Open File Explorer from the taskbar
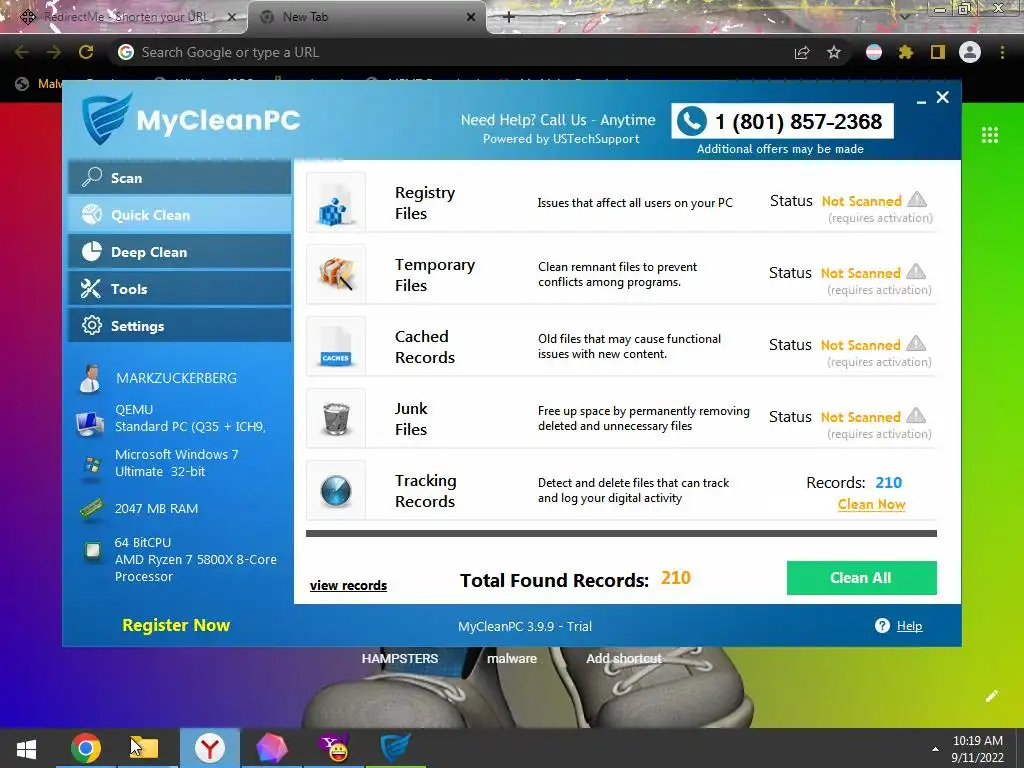Viewport: 1024px width, 768px height. coord(146,748)
